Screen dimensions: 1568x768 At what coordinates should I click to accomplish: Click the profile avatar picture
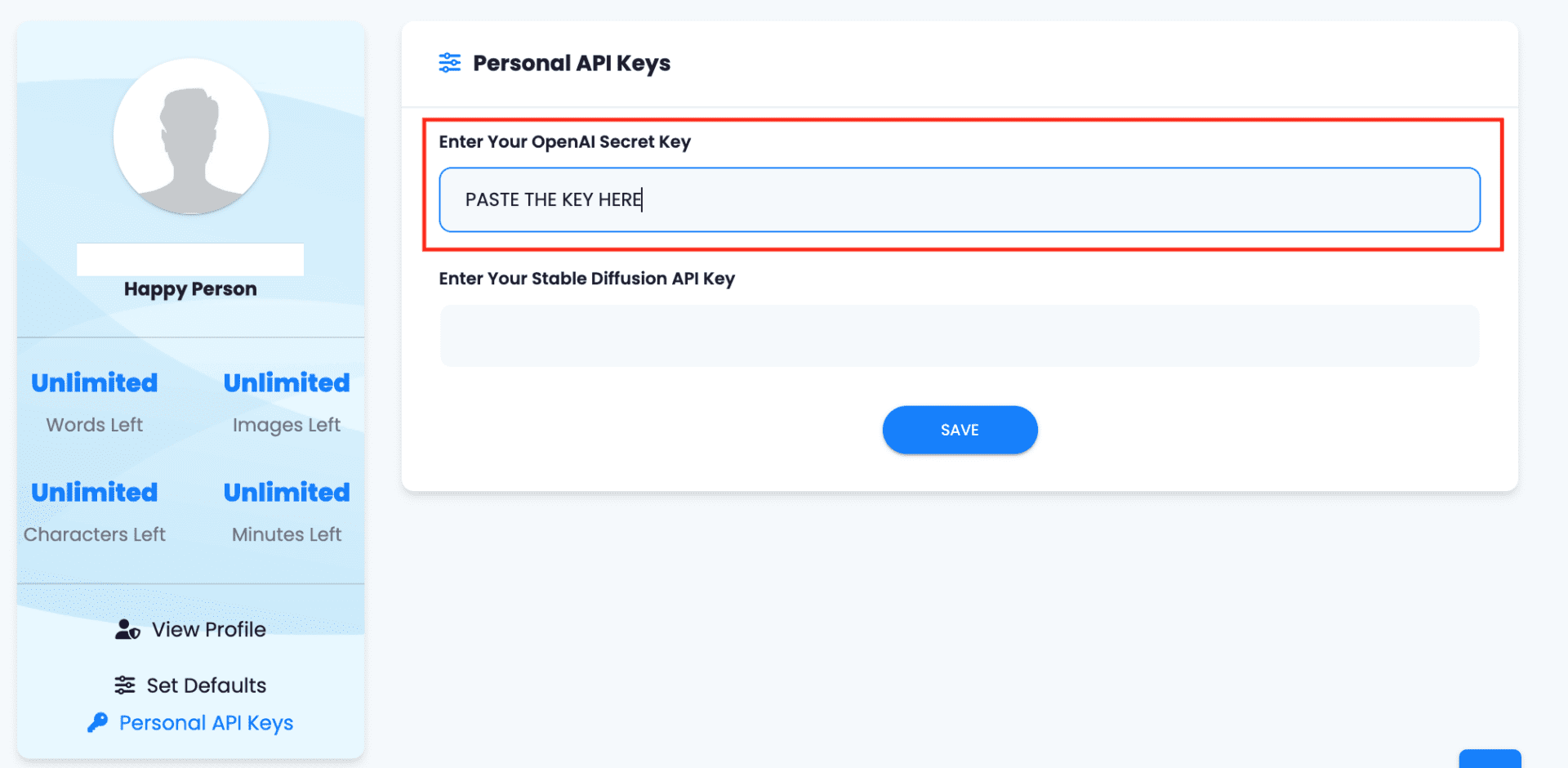tap(191, 136)
